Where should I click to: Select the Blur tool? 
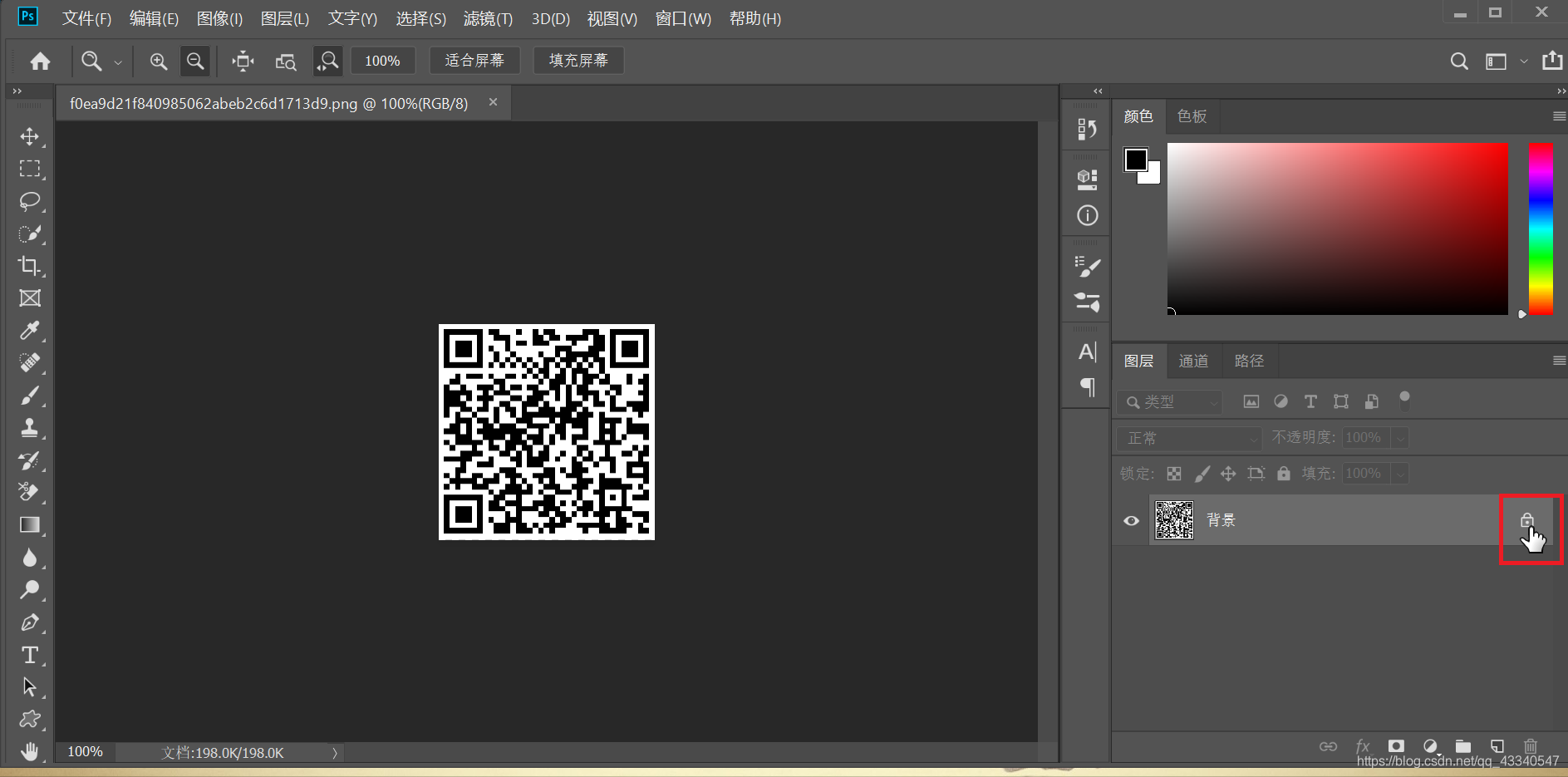[x=30, y=557]
